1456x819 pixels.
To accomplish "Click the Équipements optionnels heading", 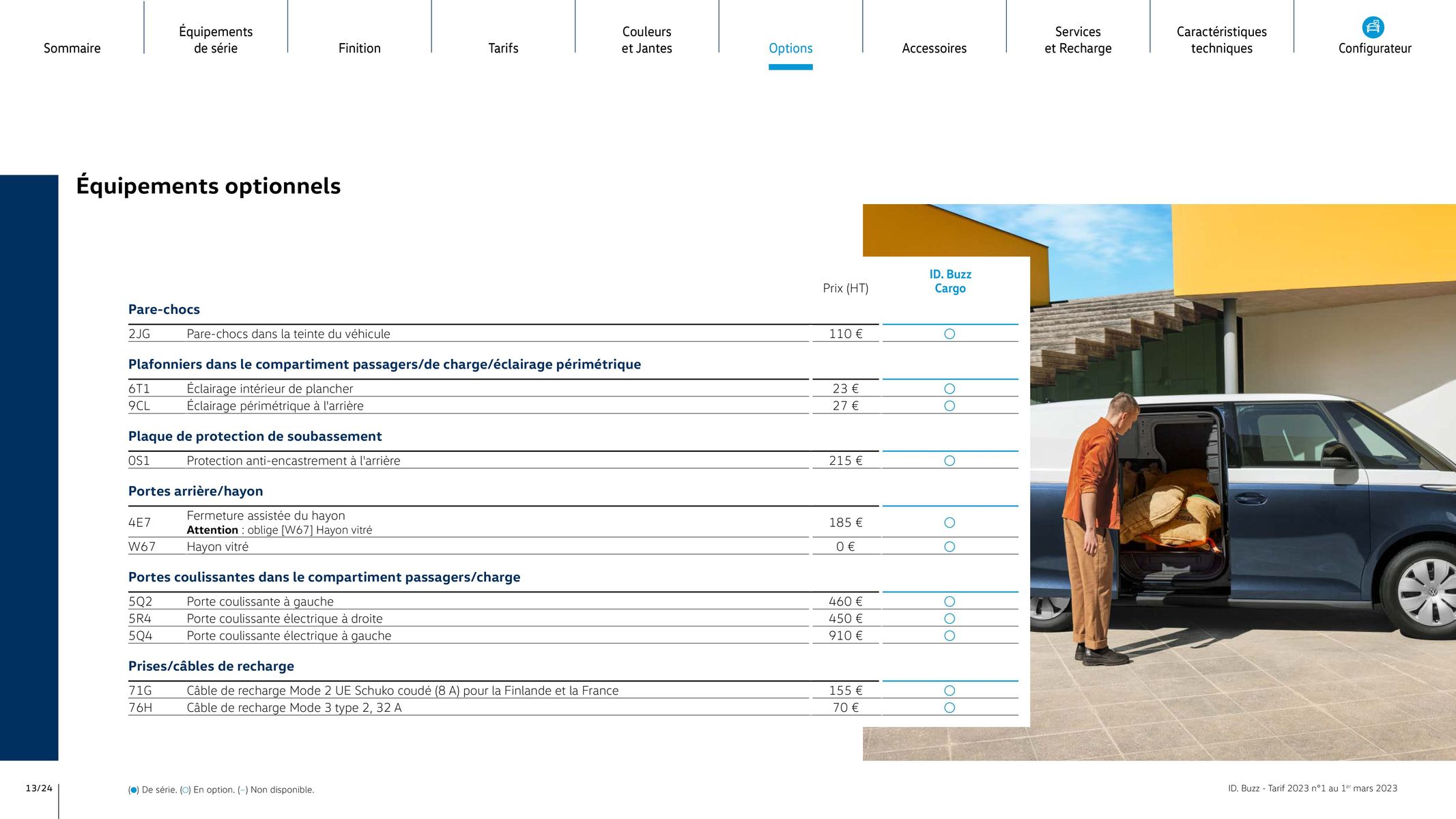I will click(208, 186).
